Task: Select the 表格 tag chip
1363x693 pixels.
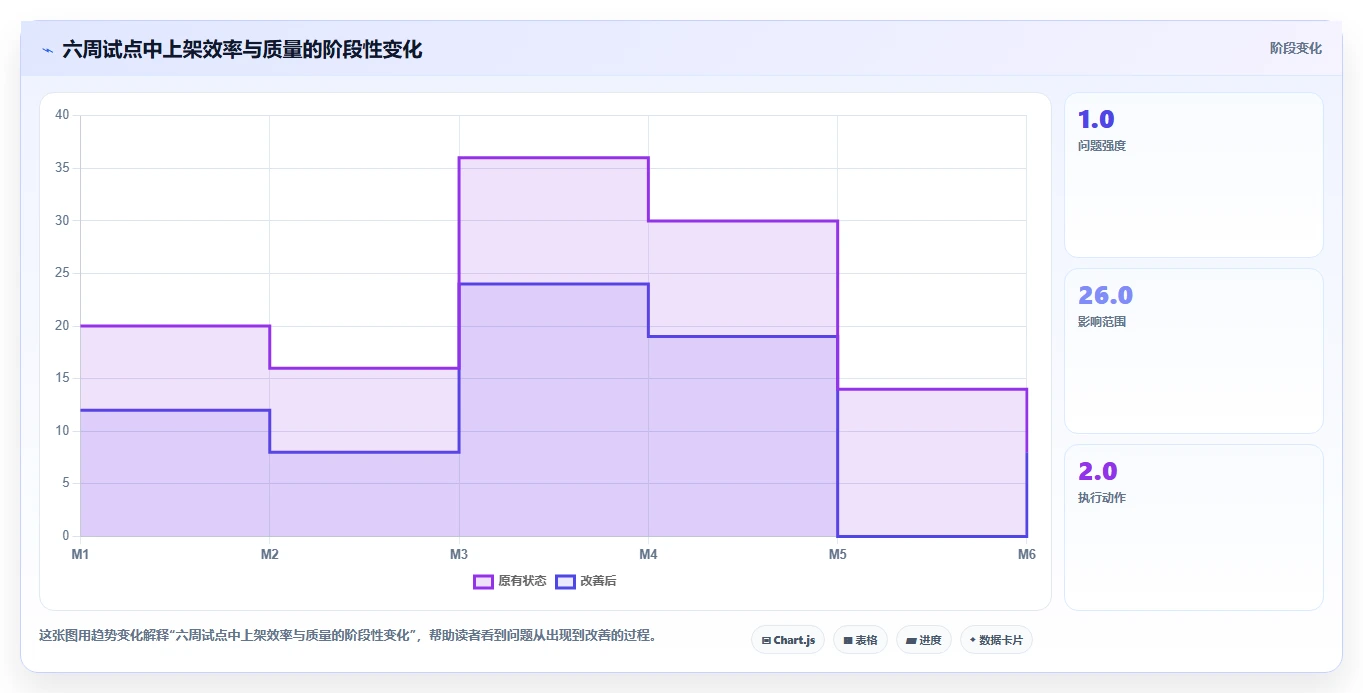Action: tap(860, 640)
